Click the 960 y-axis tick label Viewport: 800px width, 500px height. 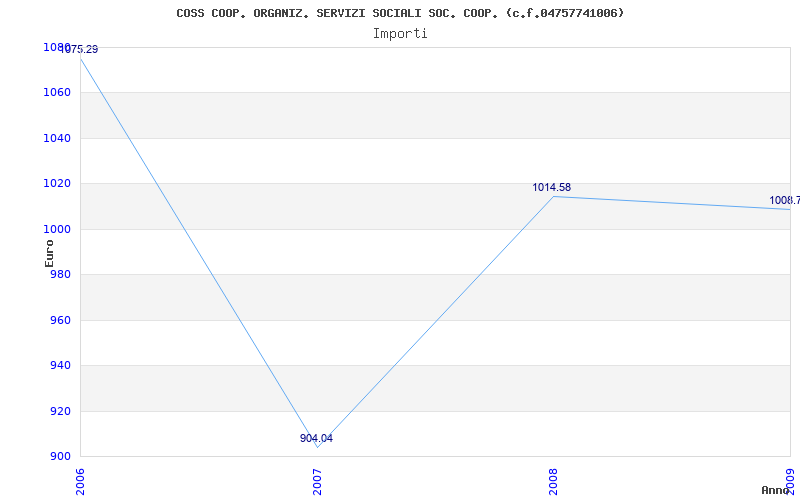tap(63, 320)
